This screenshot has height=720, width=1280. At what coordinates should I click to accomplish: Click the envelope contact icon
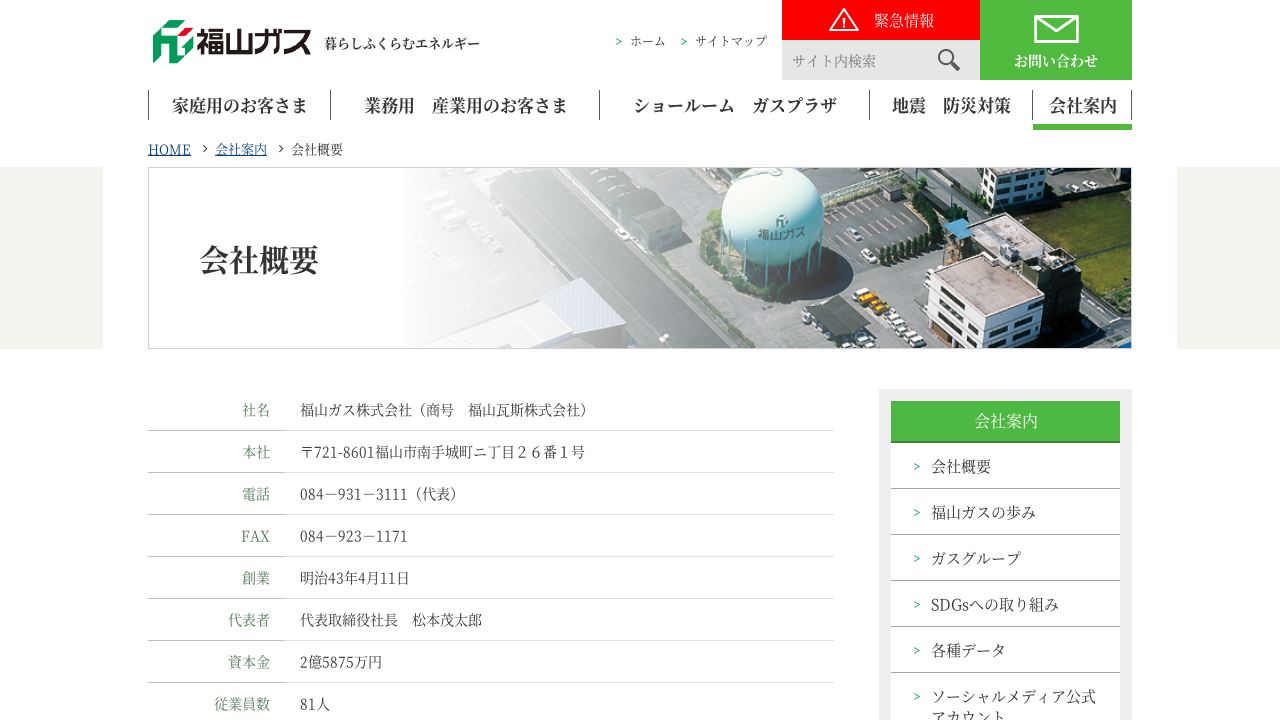pyautogui.click(x=1055, y=29)
